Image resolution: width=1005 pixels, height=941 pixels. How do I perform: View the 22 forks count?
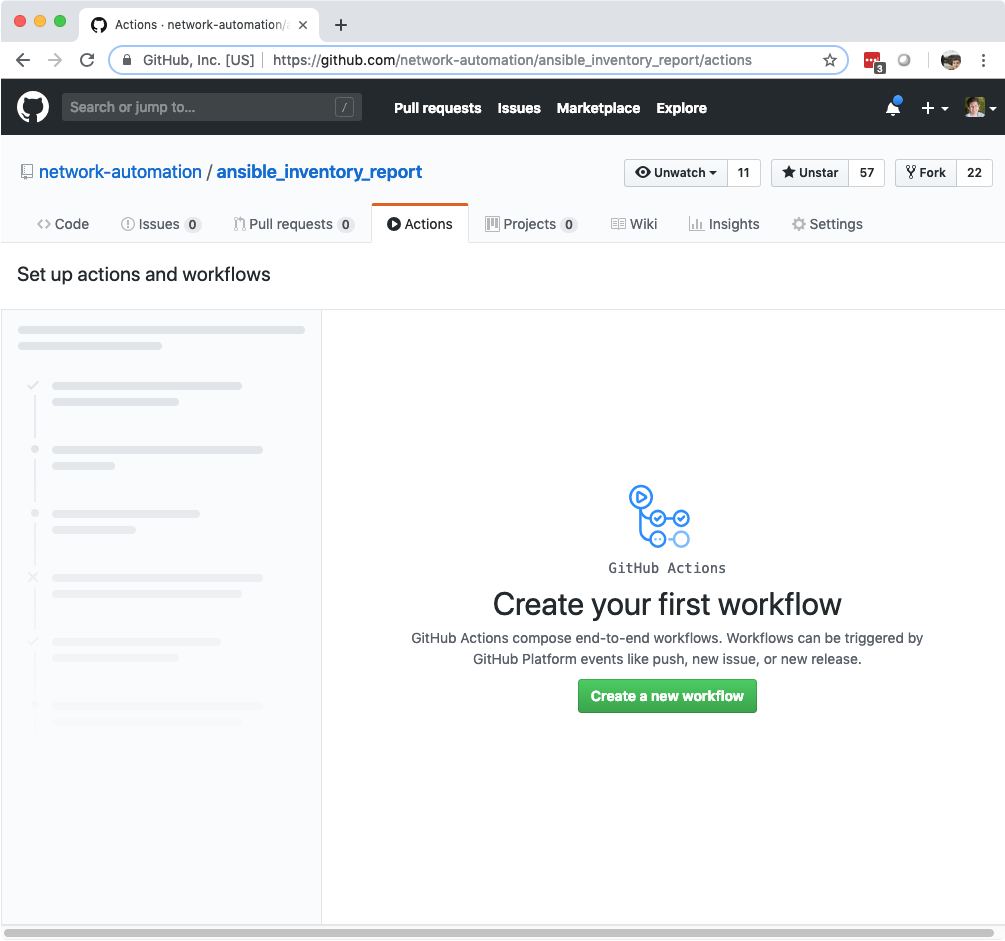coord(974,172)
